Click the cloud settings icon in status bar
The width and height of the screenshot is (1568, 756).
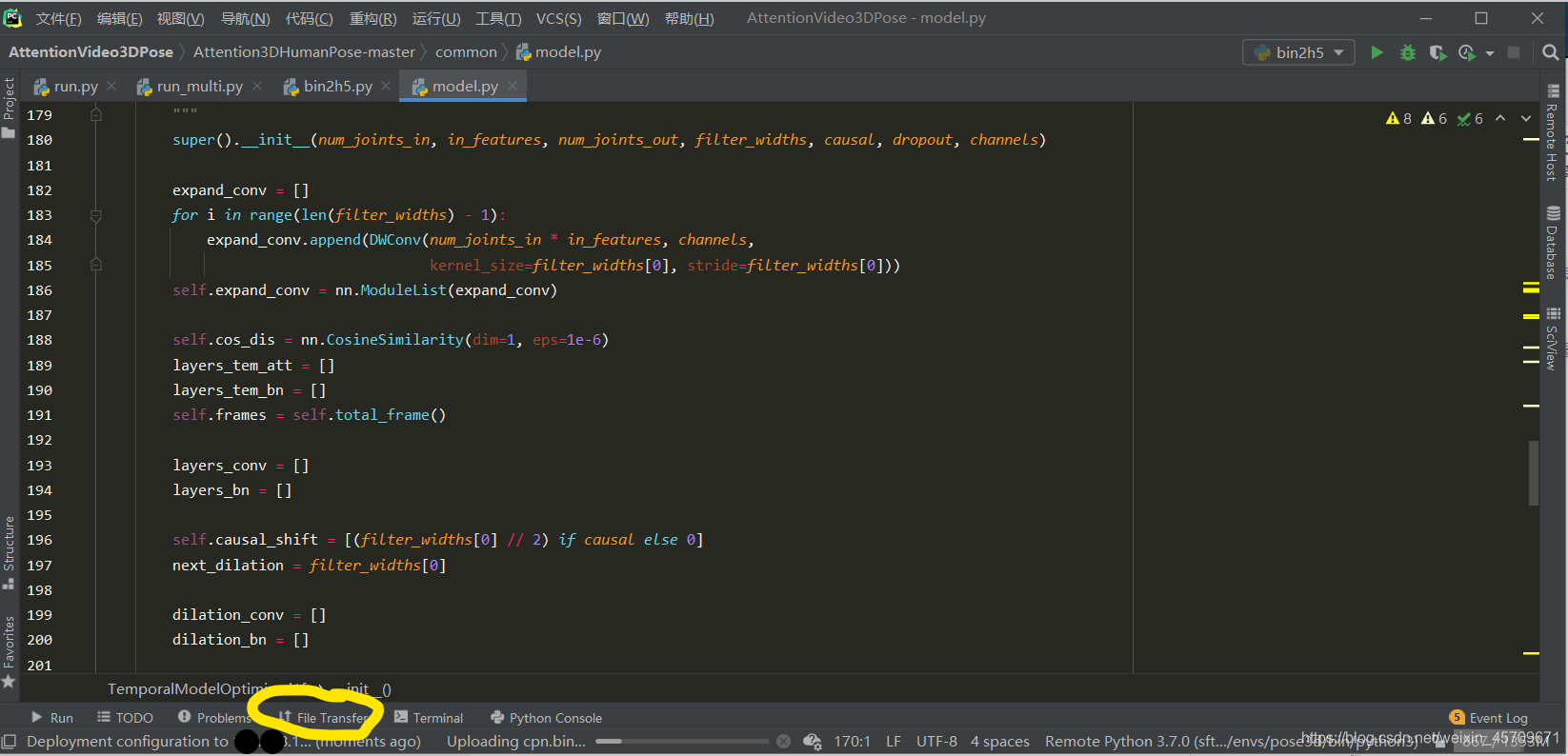point(813,741)
